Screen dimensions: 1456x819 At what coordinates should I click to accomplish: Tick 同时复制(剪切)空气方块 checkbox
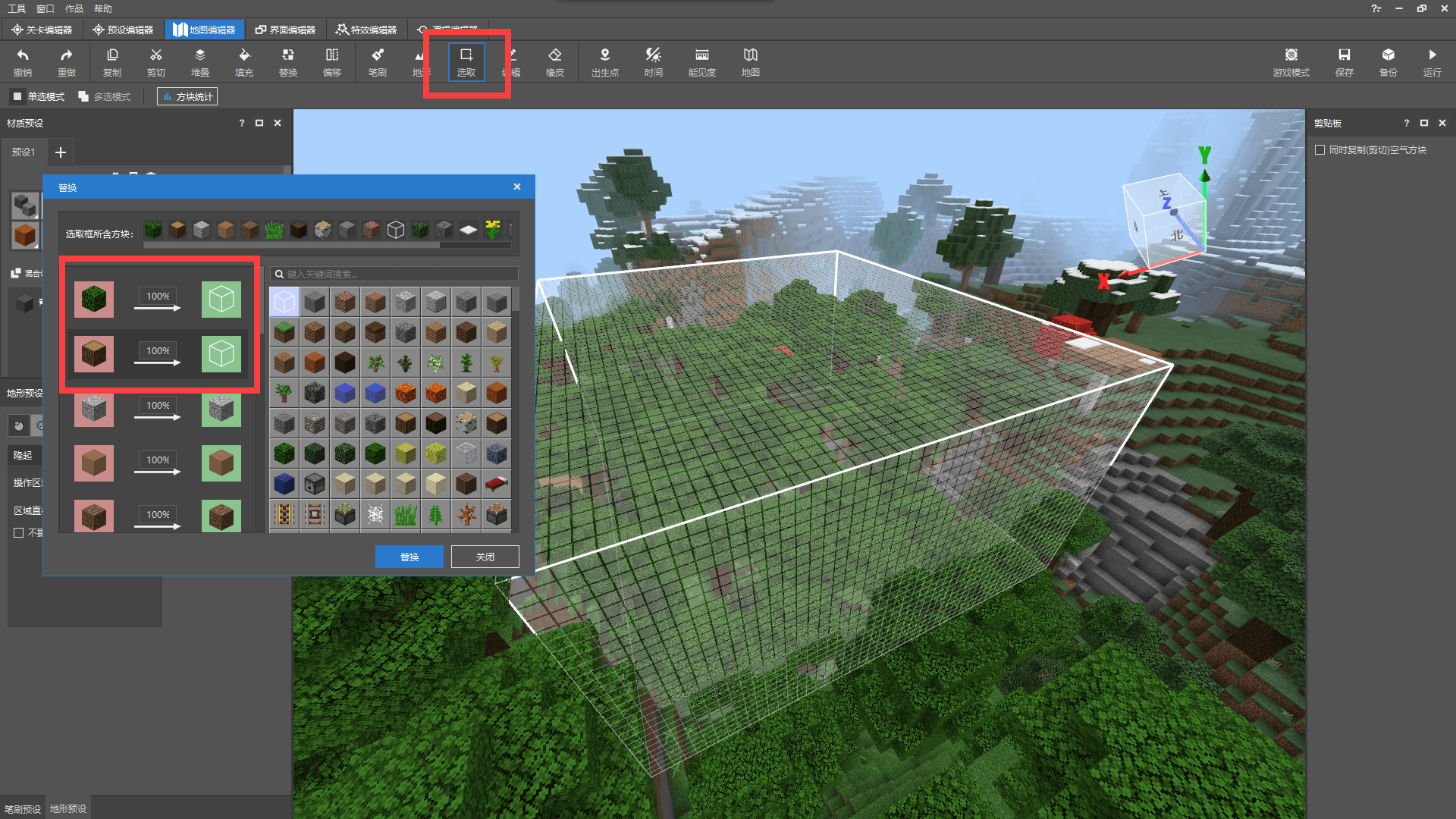pyautogui.click(x=1320, y=150)
